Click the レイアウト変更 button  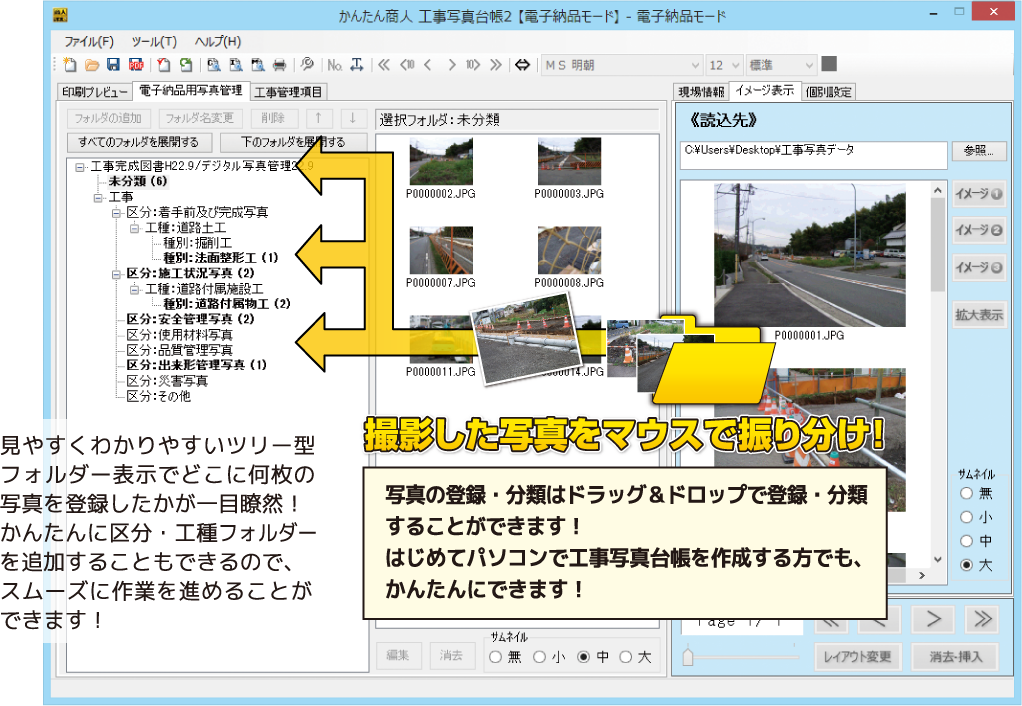click(857, 656)
